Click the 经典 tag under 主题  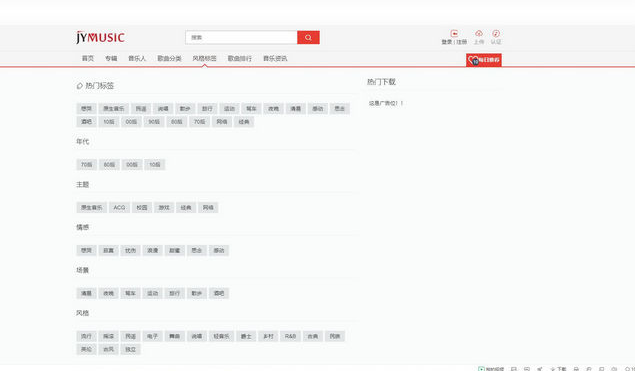point(186,207)
